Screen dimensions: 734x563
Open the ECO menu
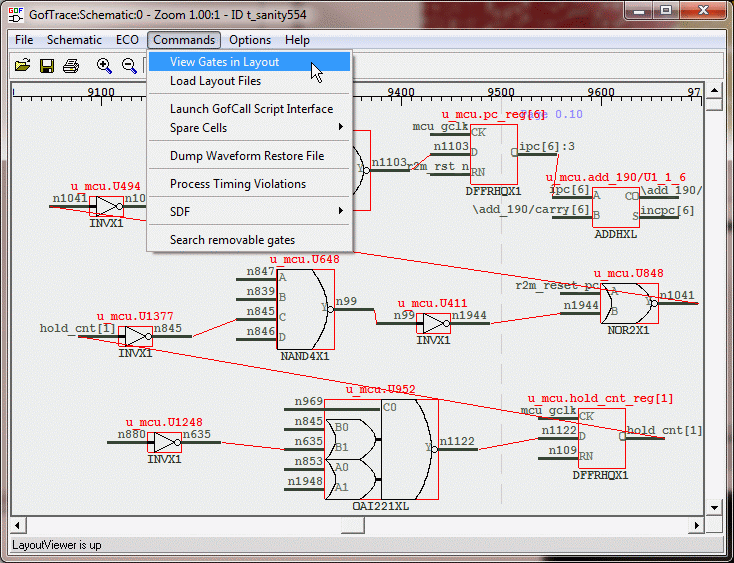click(127, 40)
